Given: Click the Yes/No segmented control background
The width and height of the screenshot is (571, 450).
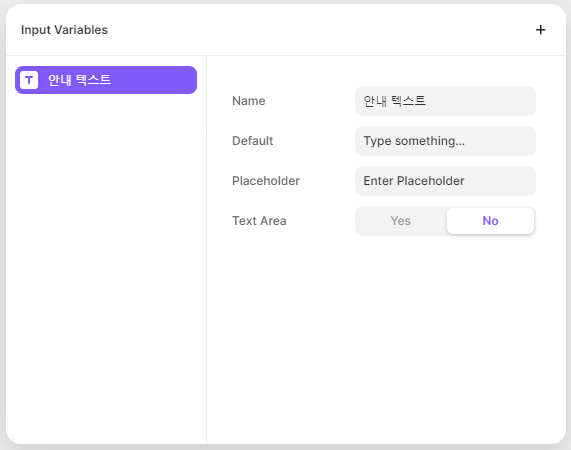Looking at the screenshot, I should (445, 221).
